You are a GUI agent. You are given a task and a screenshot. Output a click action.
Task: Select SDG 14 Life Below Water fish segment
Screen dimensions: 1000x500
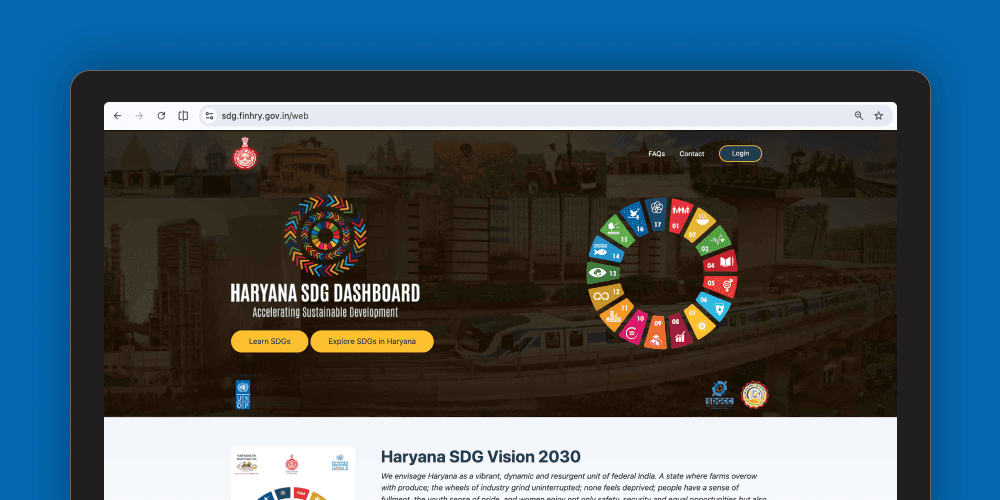tap(605, 250)
